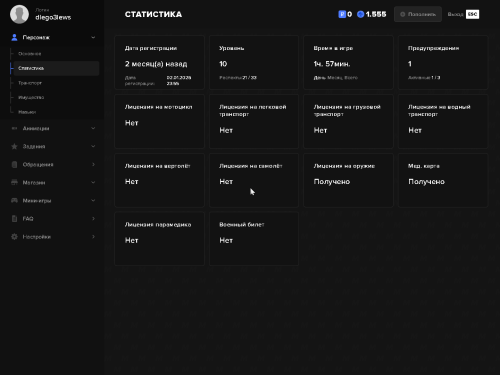Viewport: 500px width, 375px height.
Task: Click the Мини-игры gamepad icon
Action: pos(14,200)
